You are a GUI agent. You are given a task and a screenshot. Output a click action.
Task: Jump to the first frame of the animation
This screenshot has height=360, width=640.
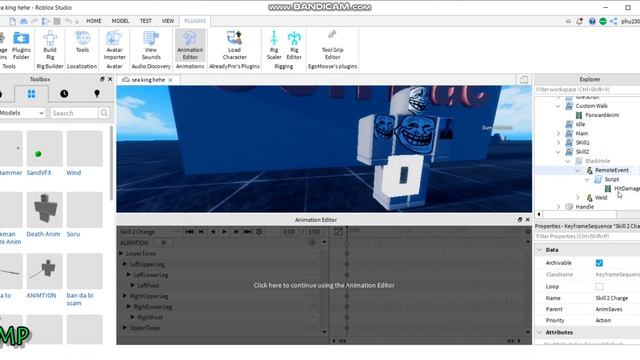[x=189, y=232]
